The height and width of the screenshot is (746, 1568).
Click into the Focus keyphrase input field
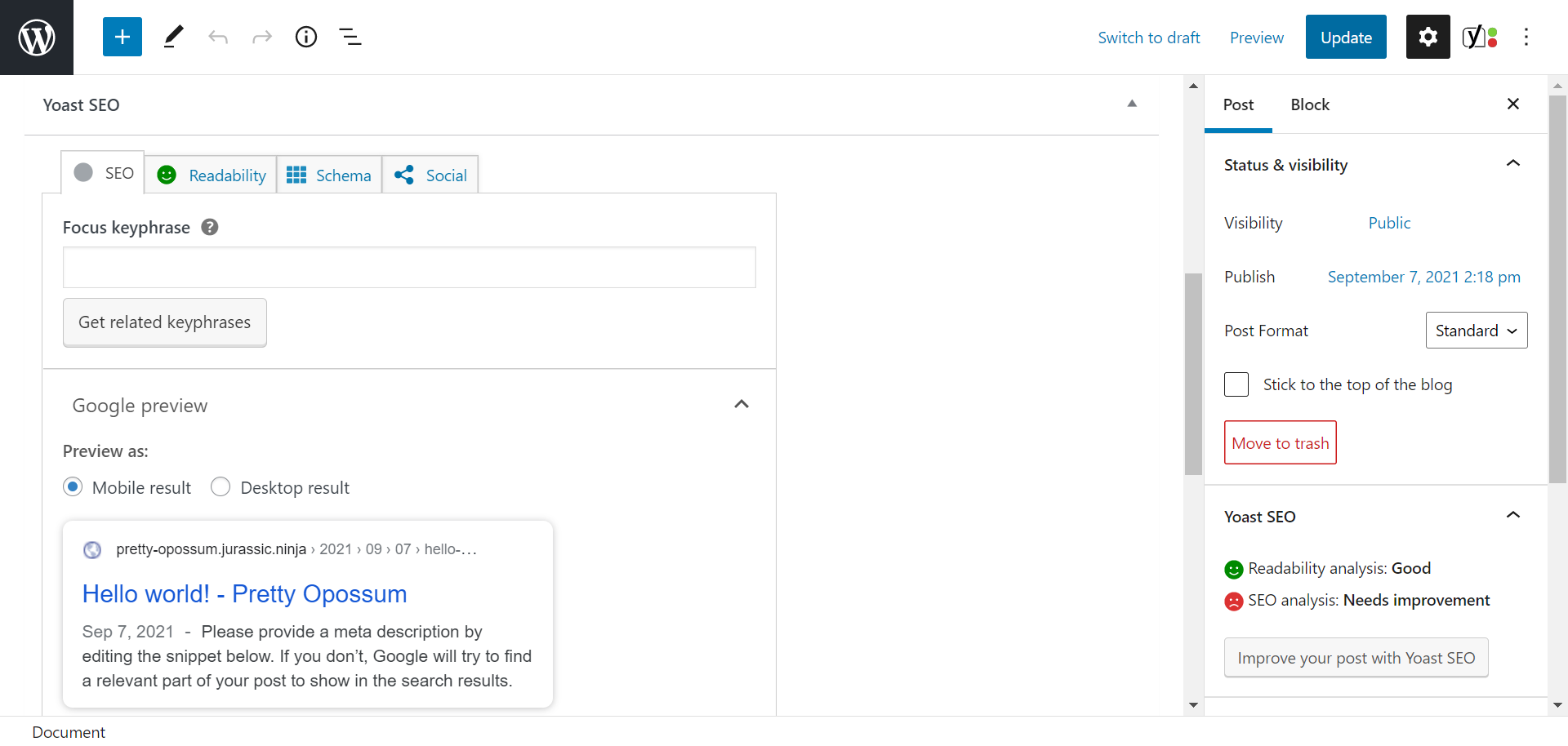click(x=409, y=268)
